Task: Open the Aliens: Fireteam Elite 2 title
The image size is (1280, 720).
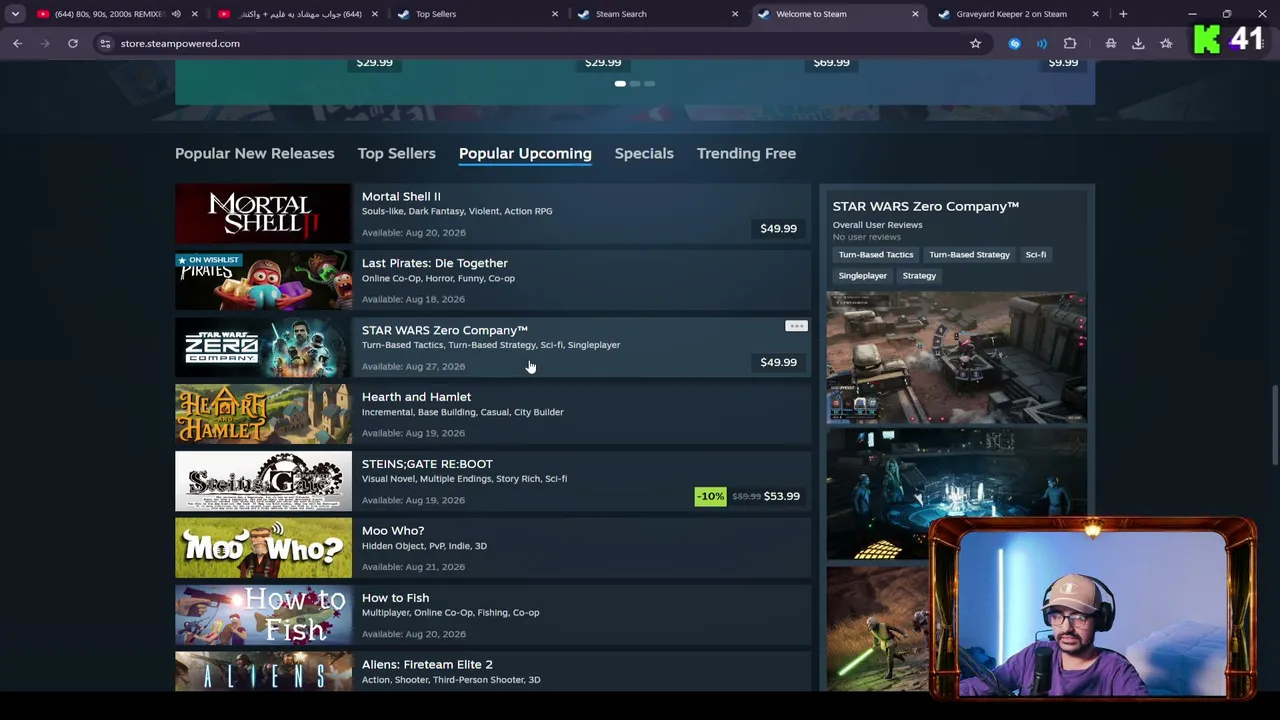Action: point(427,664)
